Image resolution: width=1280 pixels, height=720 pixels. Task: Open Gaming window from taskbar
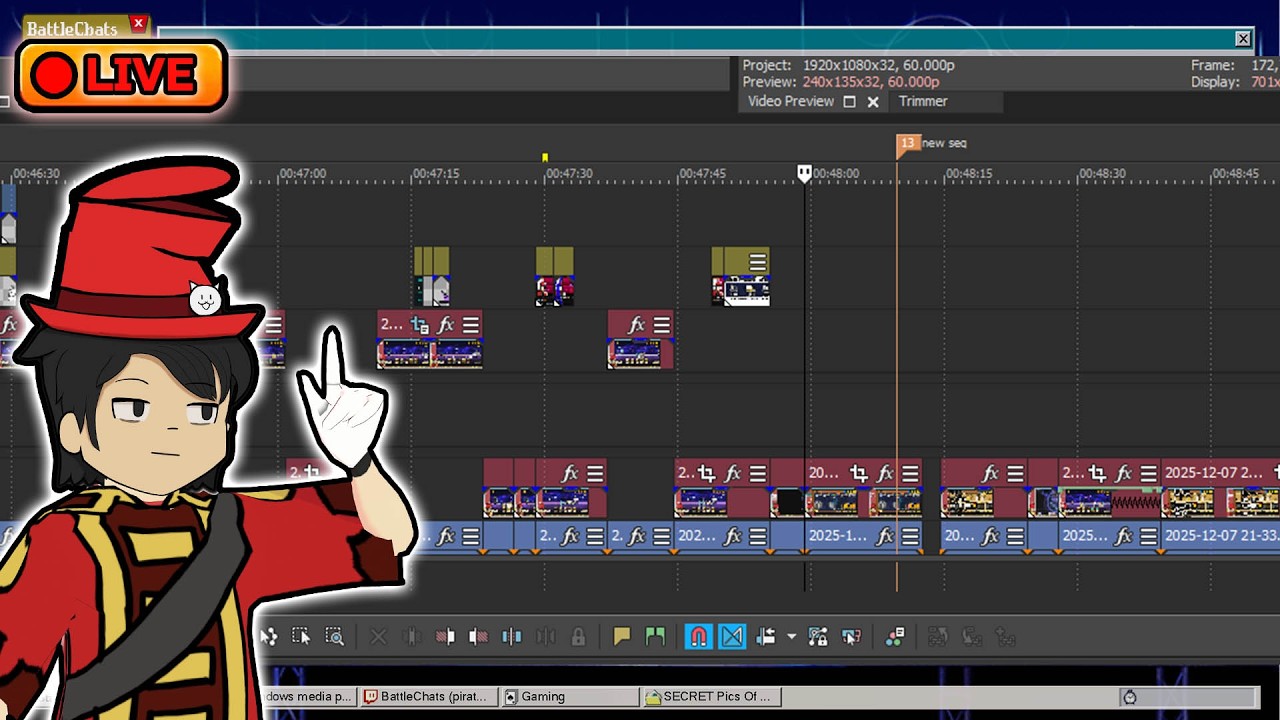click(x=568, y=696)
